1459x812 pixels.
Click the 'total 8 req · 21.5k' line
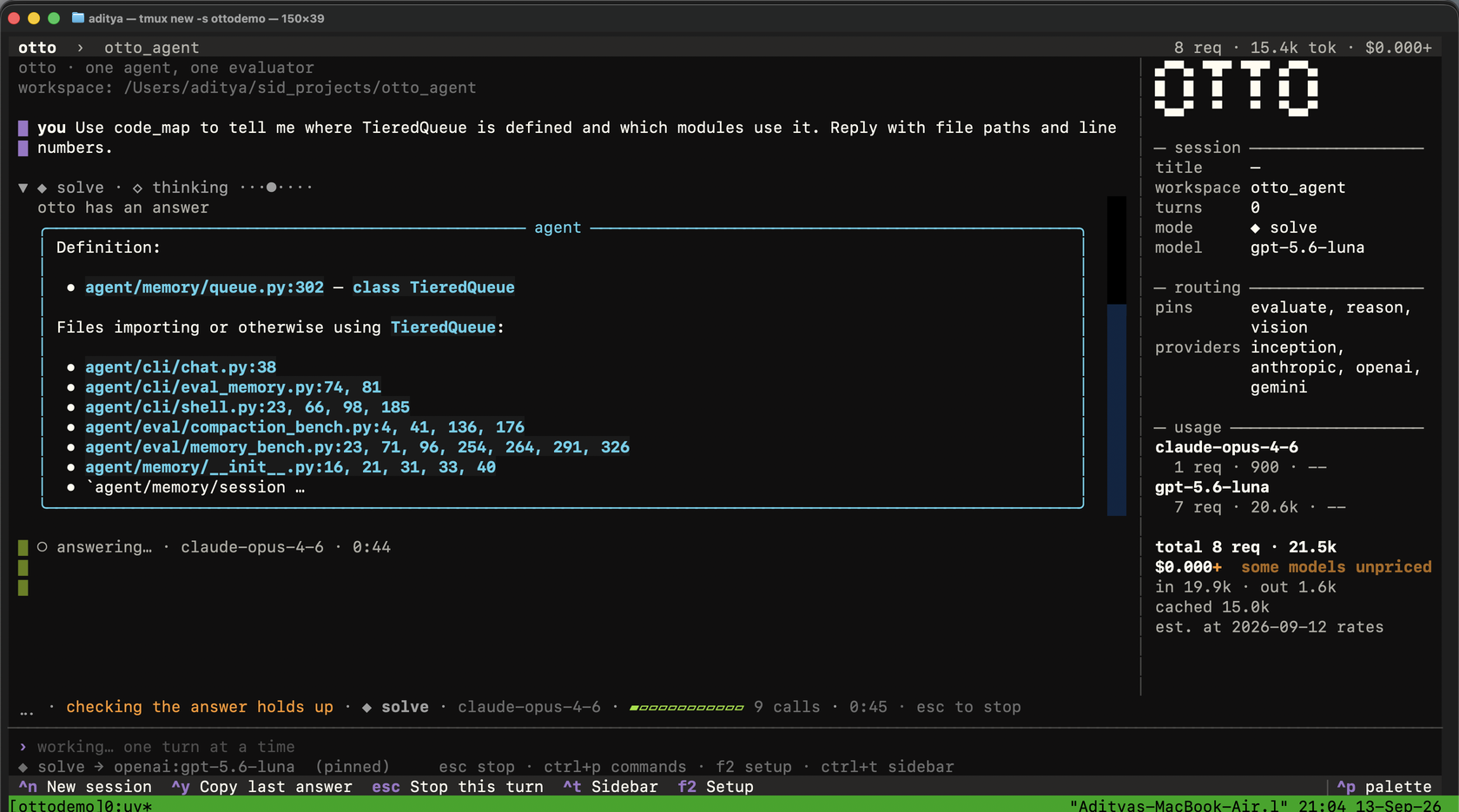click(x=1245, y=547)
